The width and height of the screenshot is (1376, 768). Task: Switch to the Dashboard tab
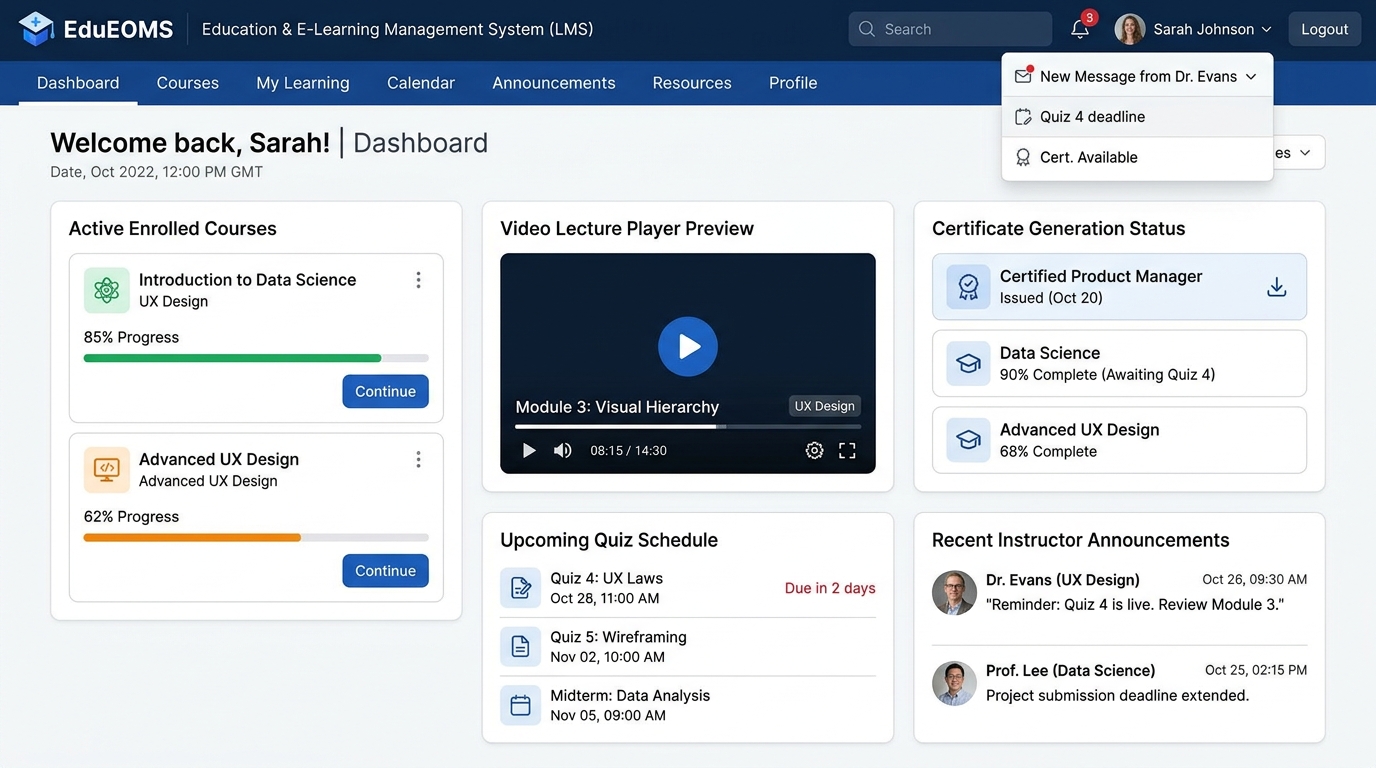tap(78, 83)
